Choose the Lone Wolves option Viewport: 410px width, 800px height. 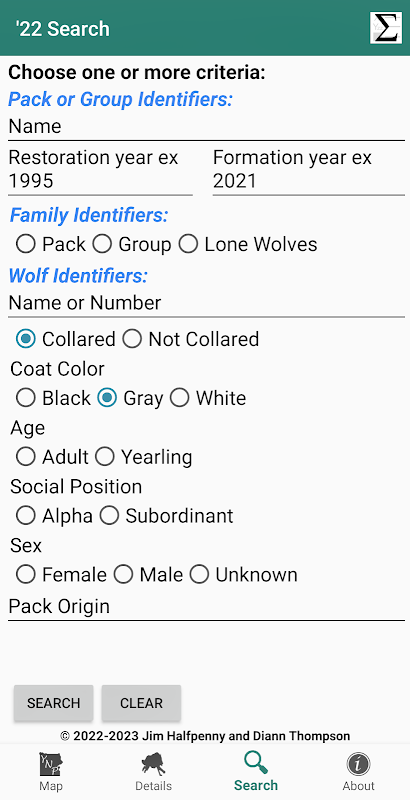coord(188,244)
